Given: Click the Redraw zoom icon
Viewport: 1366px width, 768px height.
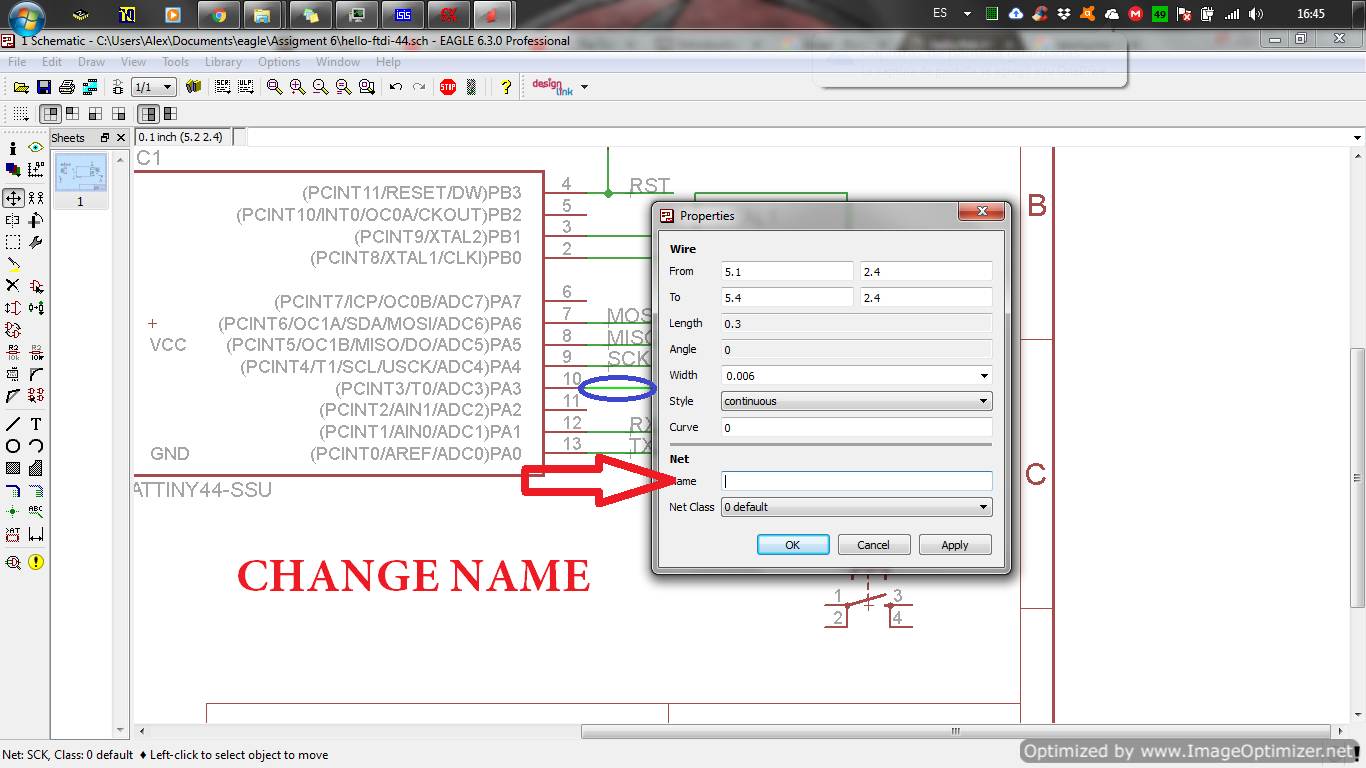Looking at the screenshot, I should [x=343, y=87].
